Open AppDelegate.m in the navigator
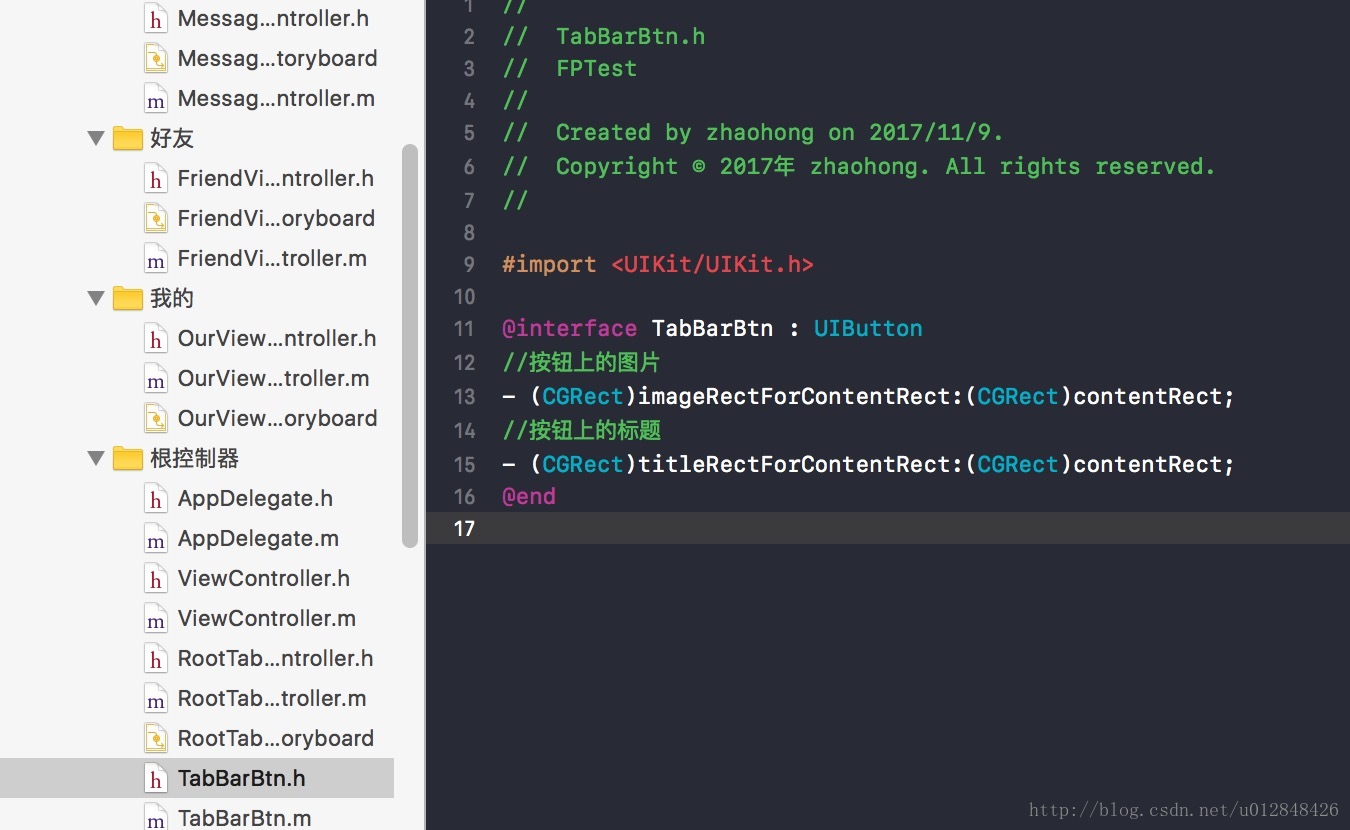The width and height of the screenshot is (1350, 830). click(x=258, y=538)
